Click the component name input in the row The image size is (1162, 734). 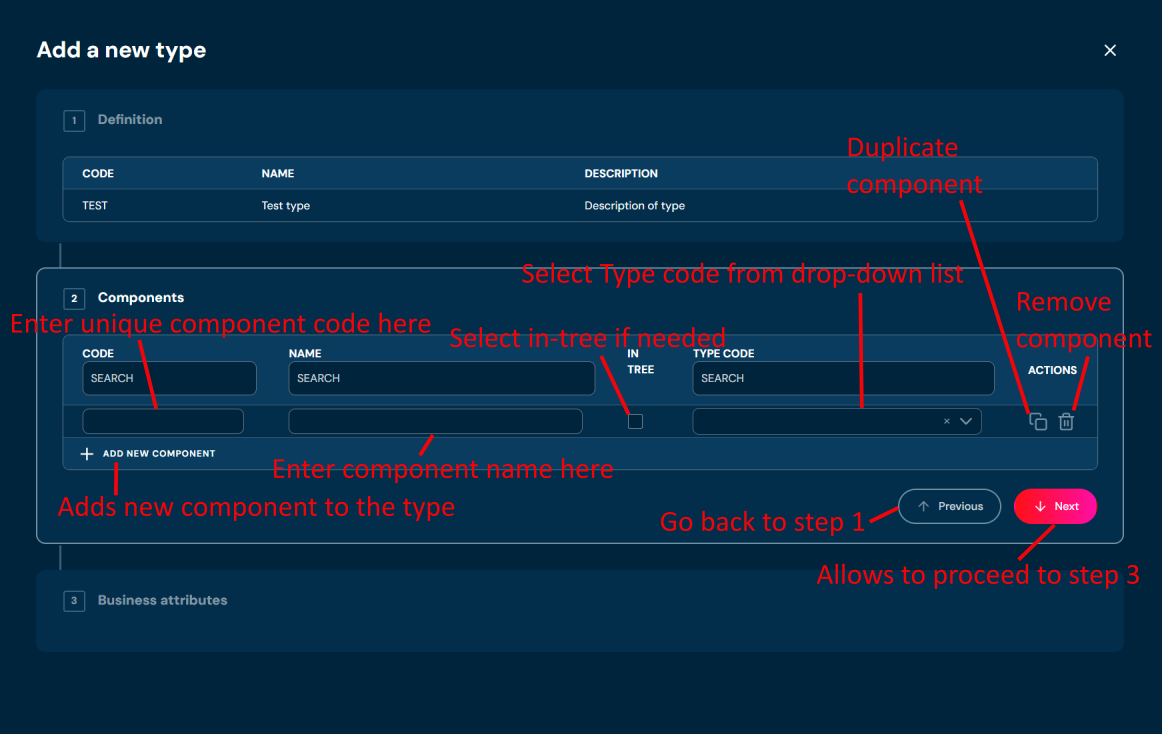coord(435,421)
